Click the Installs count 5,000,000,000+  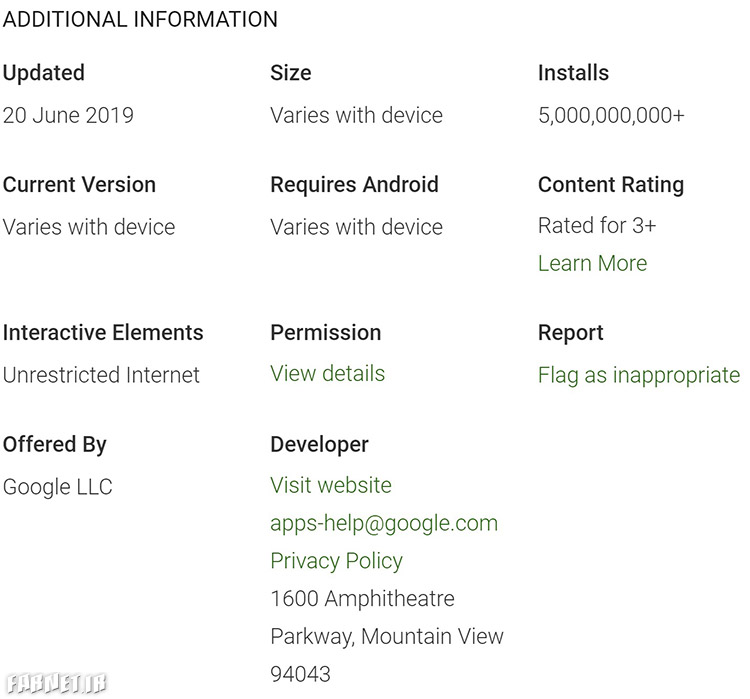pyautogui.click(x=611, y=116)
